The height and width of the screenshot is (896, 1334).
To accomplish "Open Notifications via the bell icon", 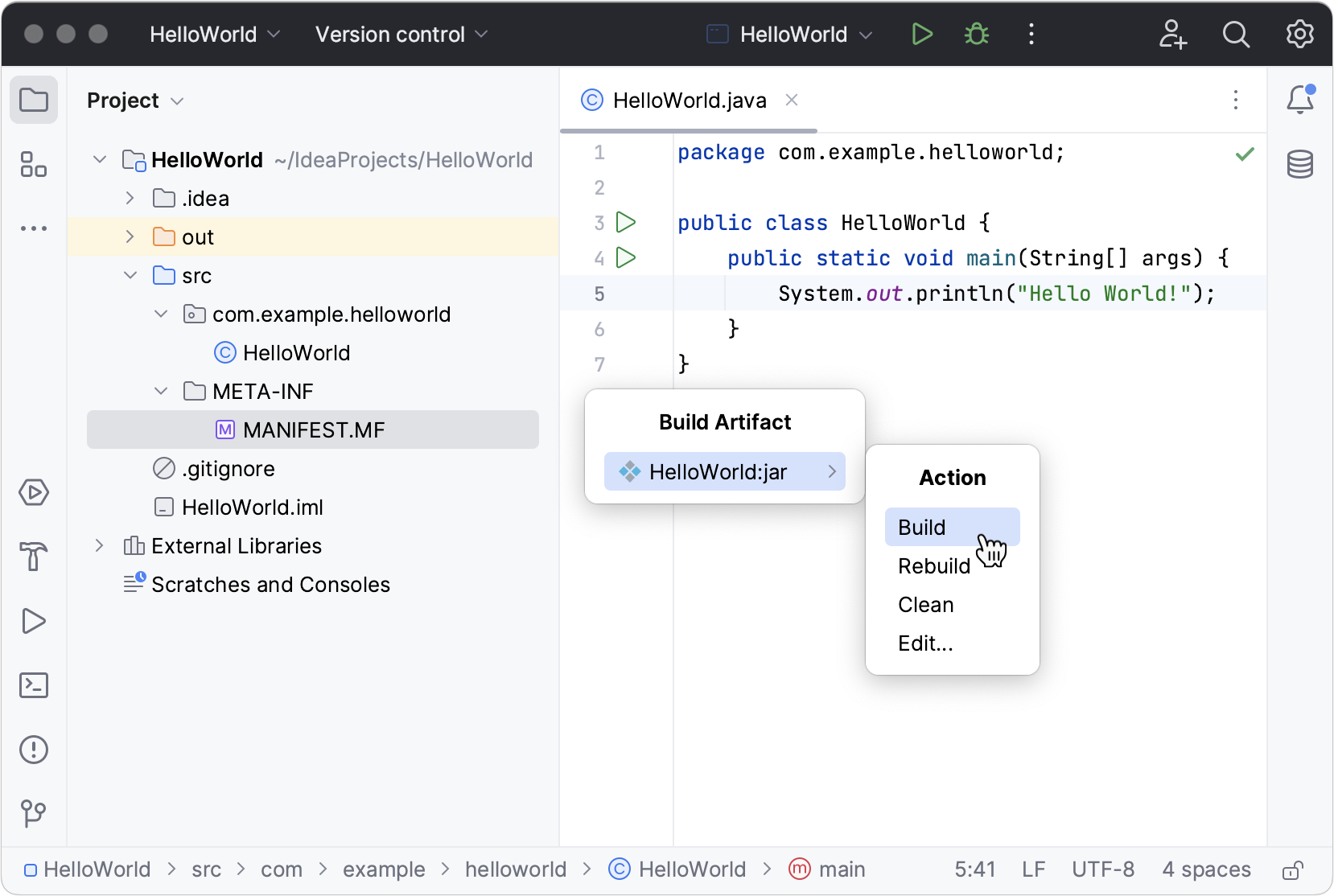I will point(1300,99).
